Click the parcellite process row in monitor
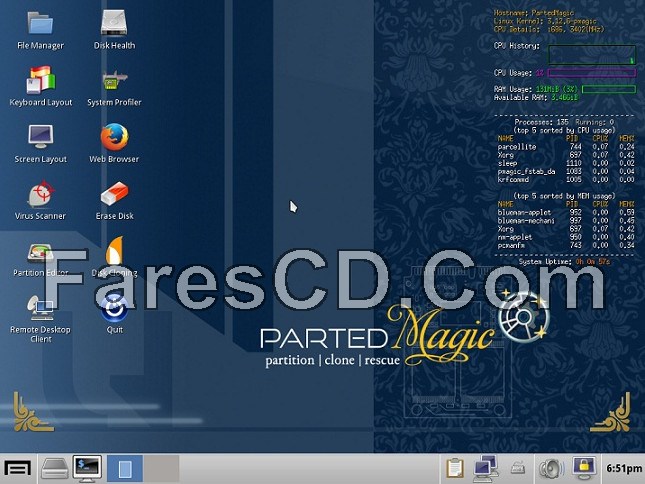The width and height of the screenshot is (645, 484). point(566,147)
